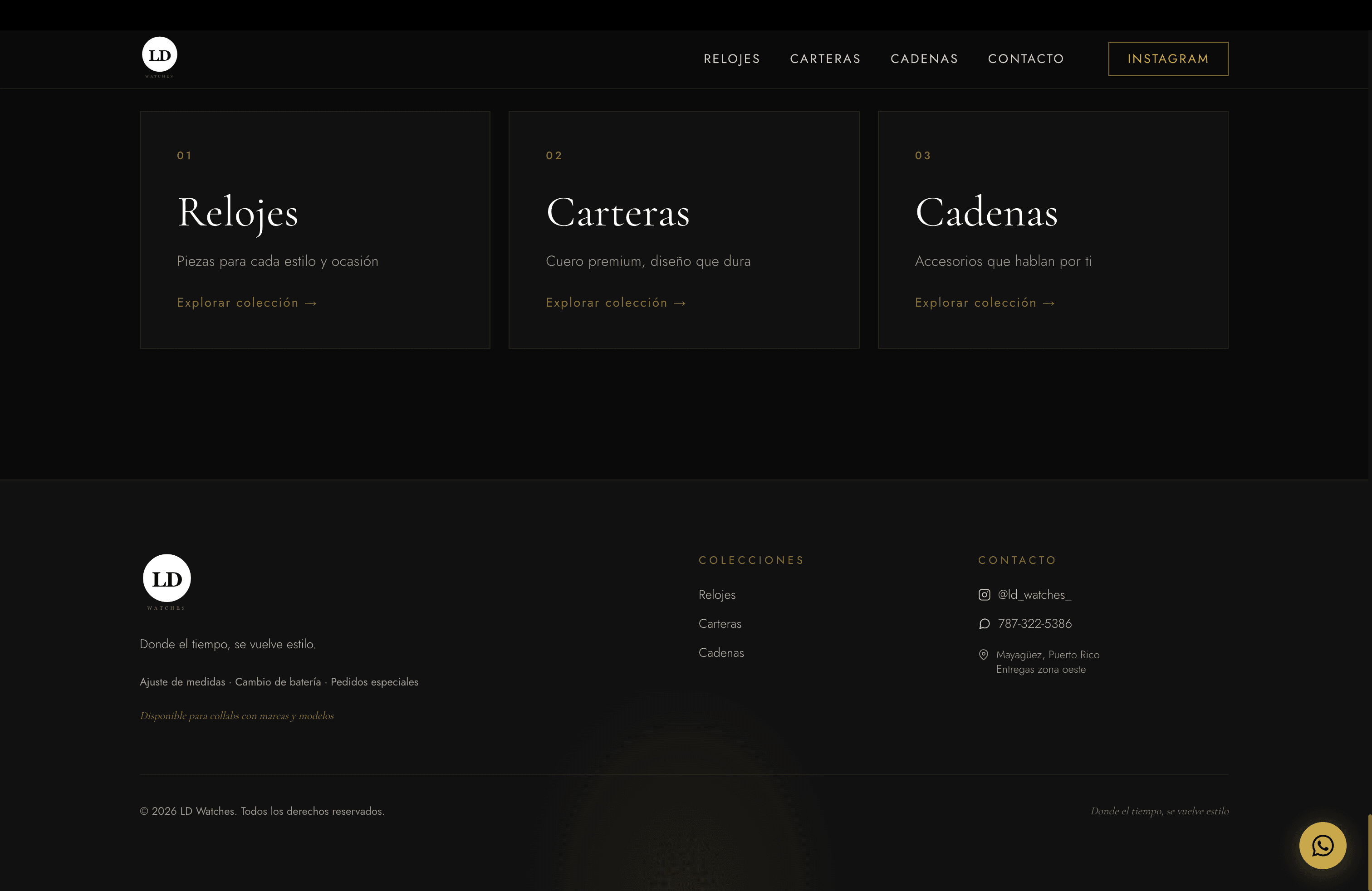Screen dimensions: 1372x891
Task: Open CADENAS in the top navigation
Action: tap(924, 59)
